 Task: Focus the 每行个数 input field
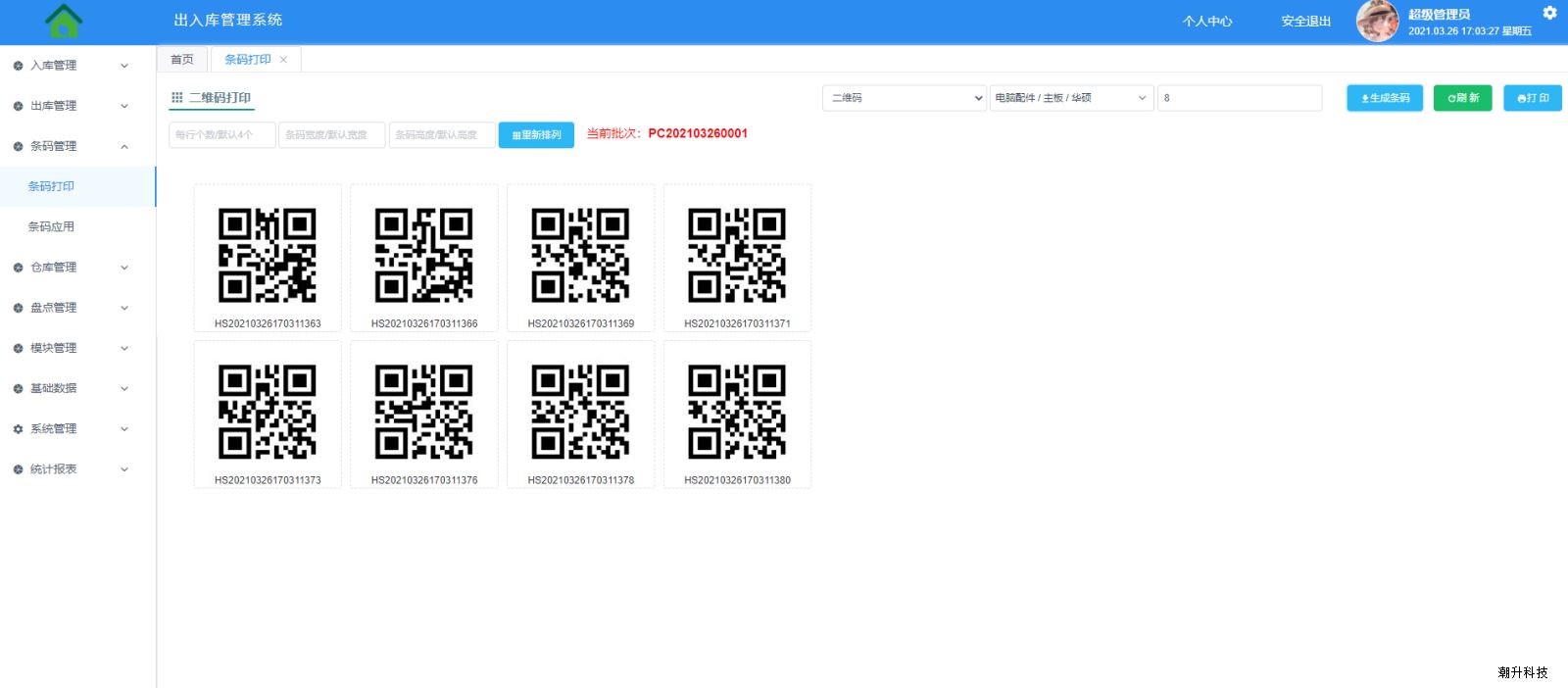pyautogui.click(x=222, y=135)
